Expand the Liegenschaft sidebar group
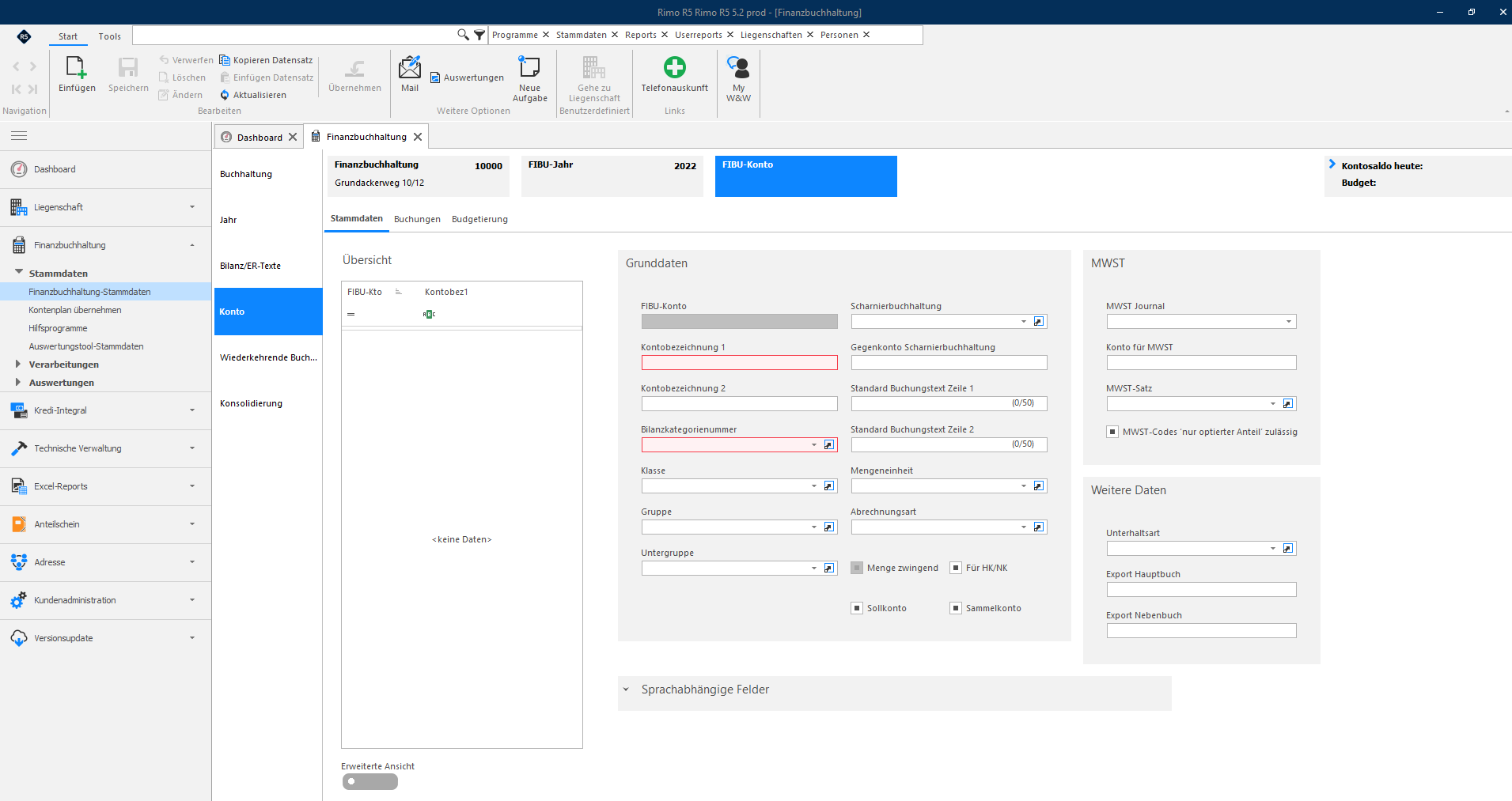This screenshot has height=801, width=1512. coord(106,207)
